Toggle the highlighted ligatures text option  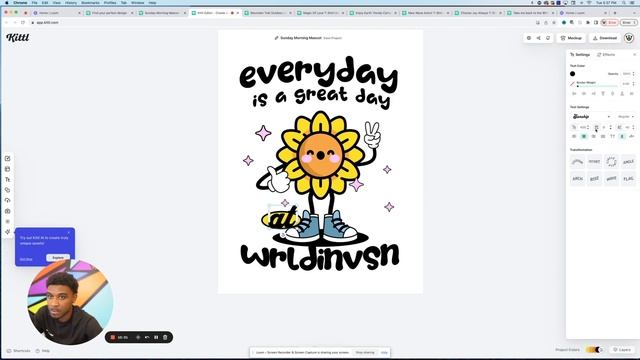click(x=622, y=136)
